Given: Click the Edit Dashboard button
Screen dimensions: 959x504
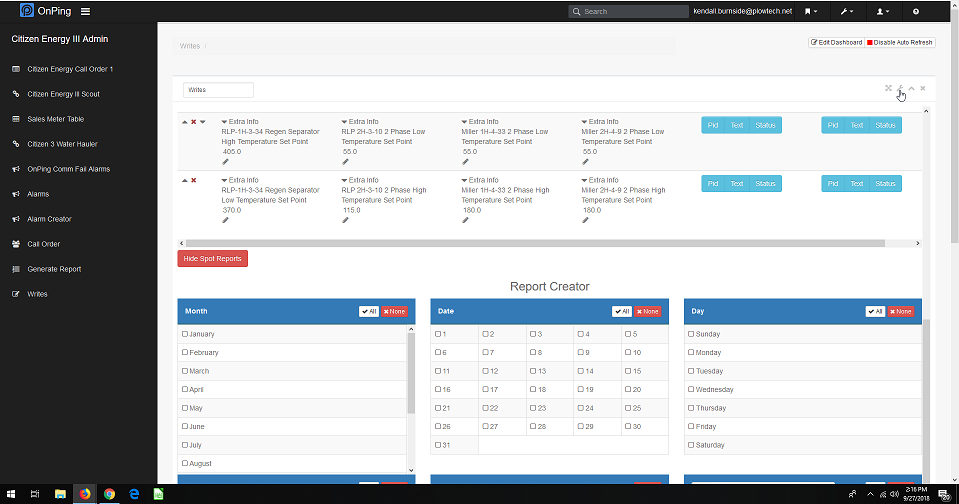Looking at the screenshot, I should coord(836,42).
